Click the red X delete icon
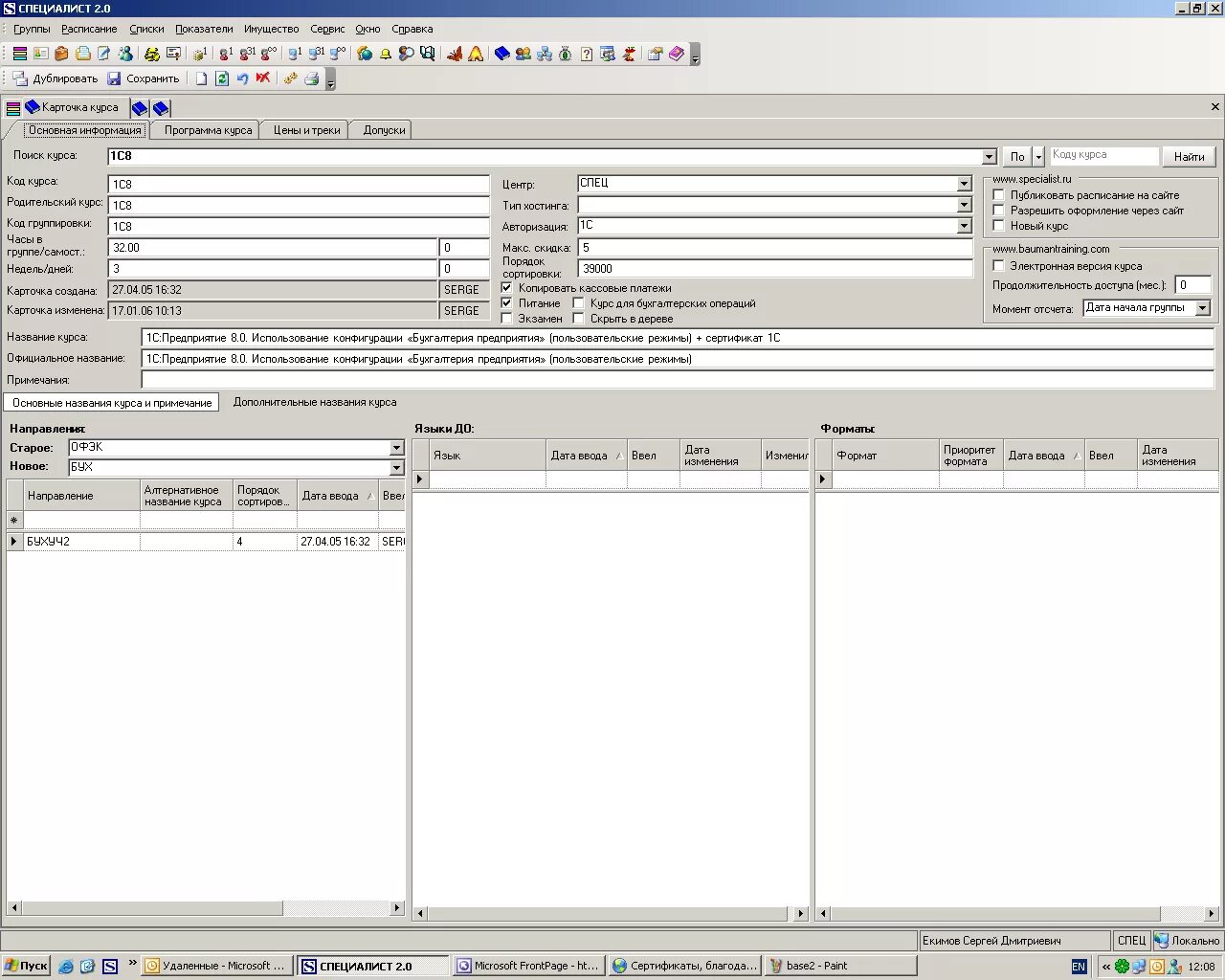This screenshot has height=980, width=1225. 262,78
